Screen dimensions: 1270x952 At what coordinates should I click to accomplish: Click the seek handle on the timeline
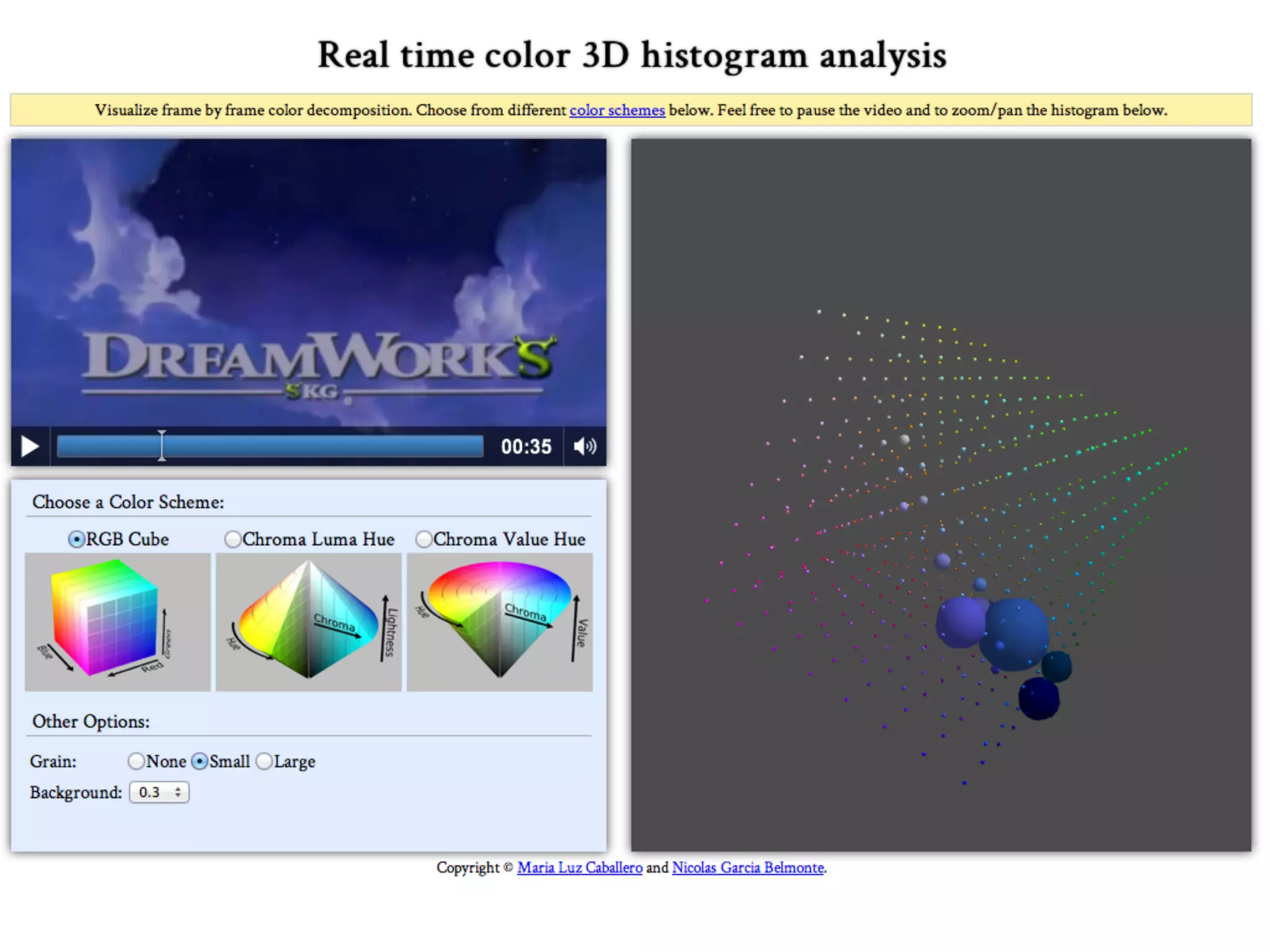(x=162, y=446)
